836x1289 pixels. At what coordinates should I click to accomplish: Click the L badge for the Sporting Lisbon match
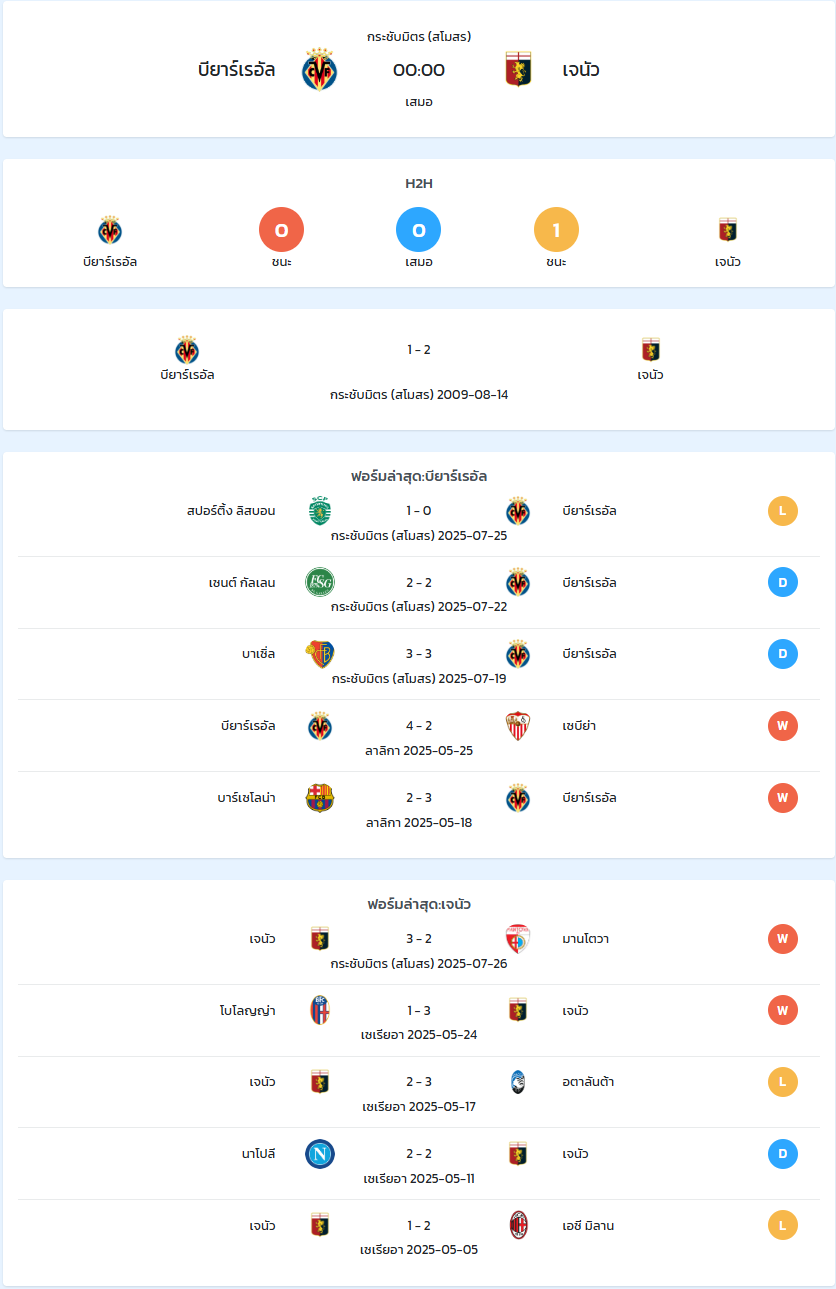782,511
